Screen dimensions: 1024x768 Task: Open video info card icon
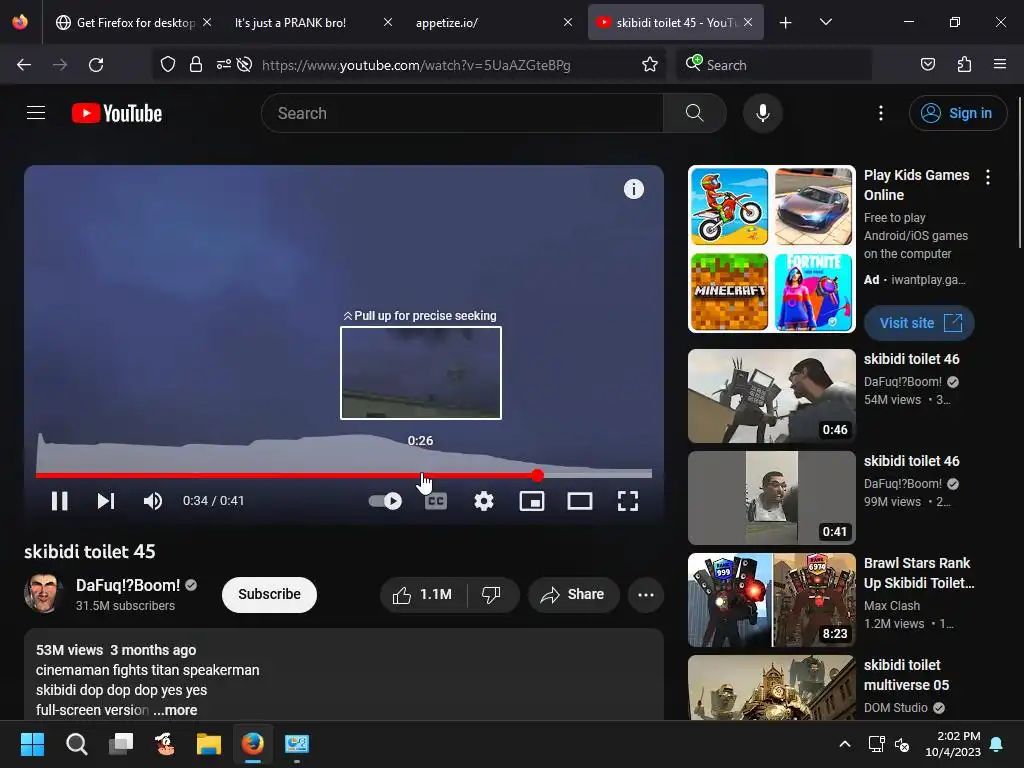pyautogui.click(x=633, y=189)
